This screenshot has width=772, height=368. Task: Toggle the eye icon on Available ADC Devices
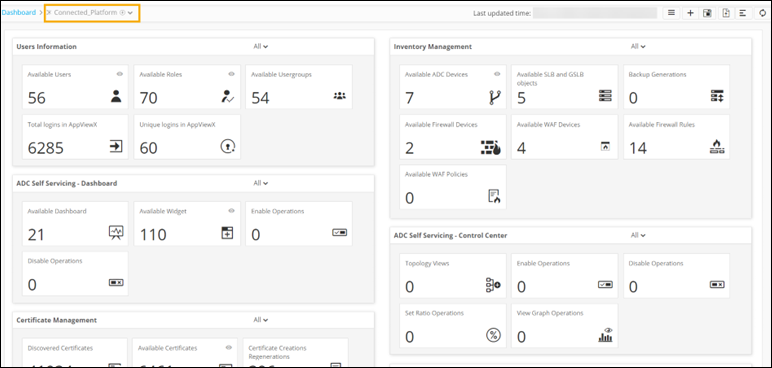[x=497, y=74]
